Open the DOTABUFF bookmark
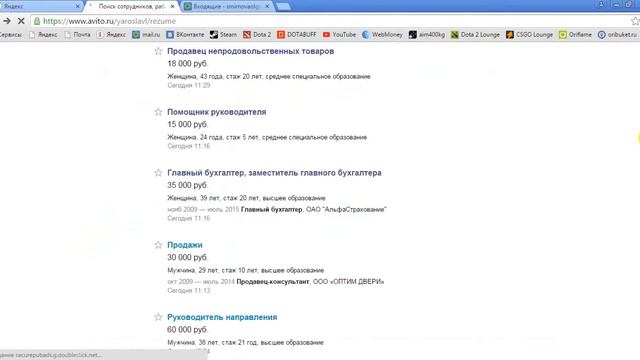640x360 pixels. [x=297, y=35]
